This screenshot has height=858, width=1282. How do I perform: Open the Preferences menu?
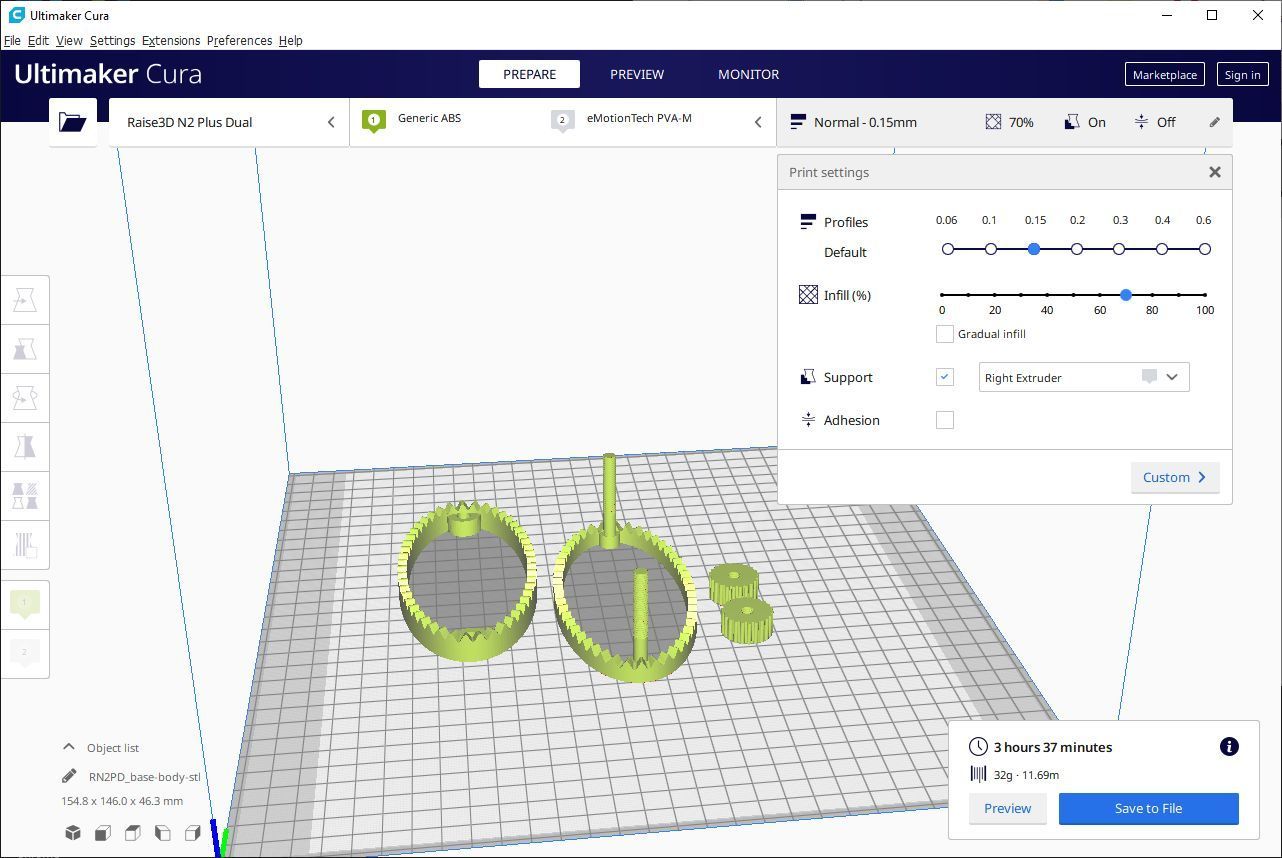tap(239, 41)
